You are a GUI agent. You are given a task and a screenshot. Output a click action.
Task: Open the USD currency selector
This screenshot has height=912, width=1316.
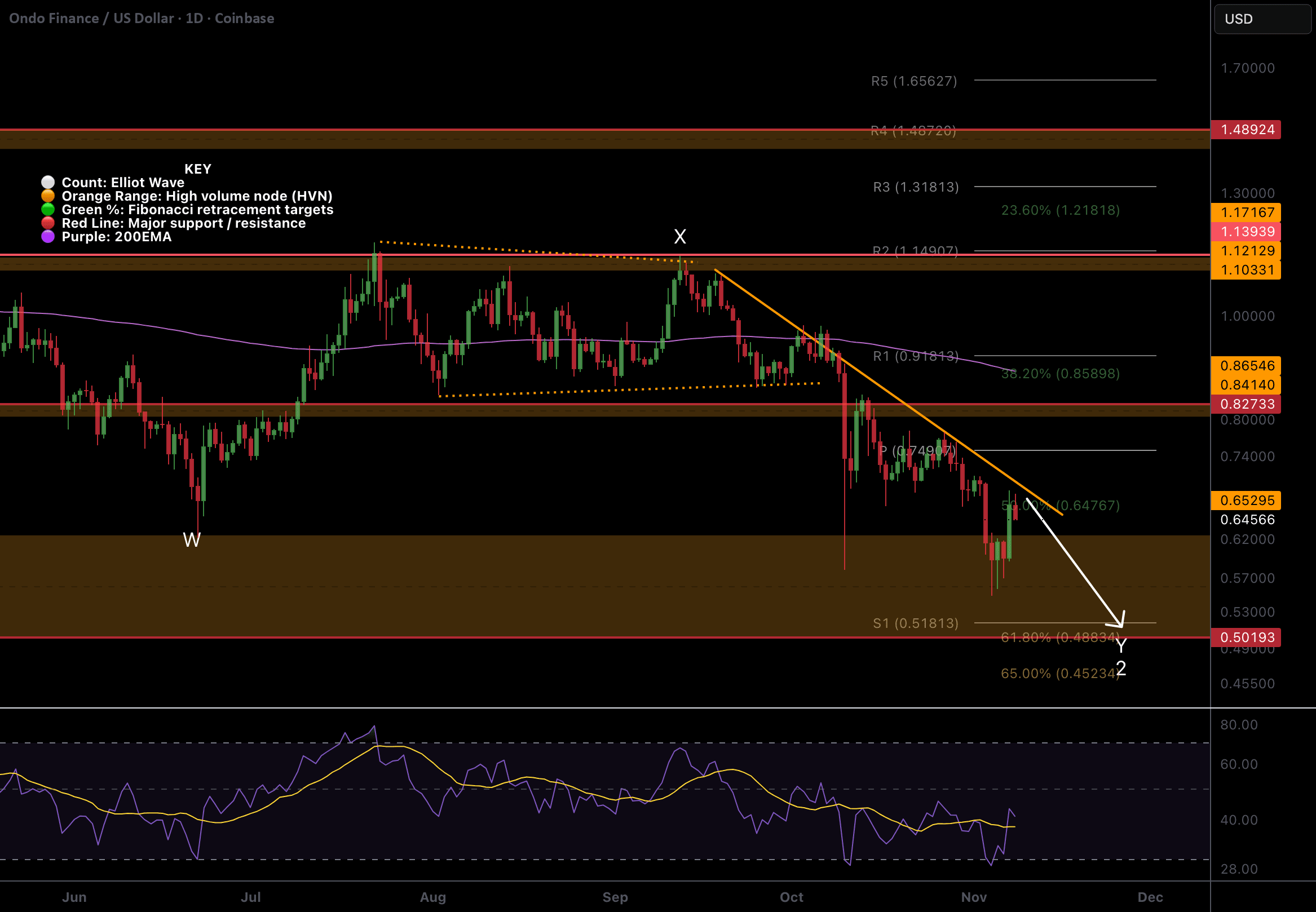coord(1262,19)
